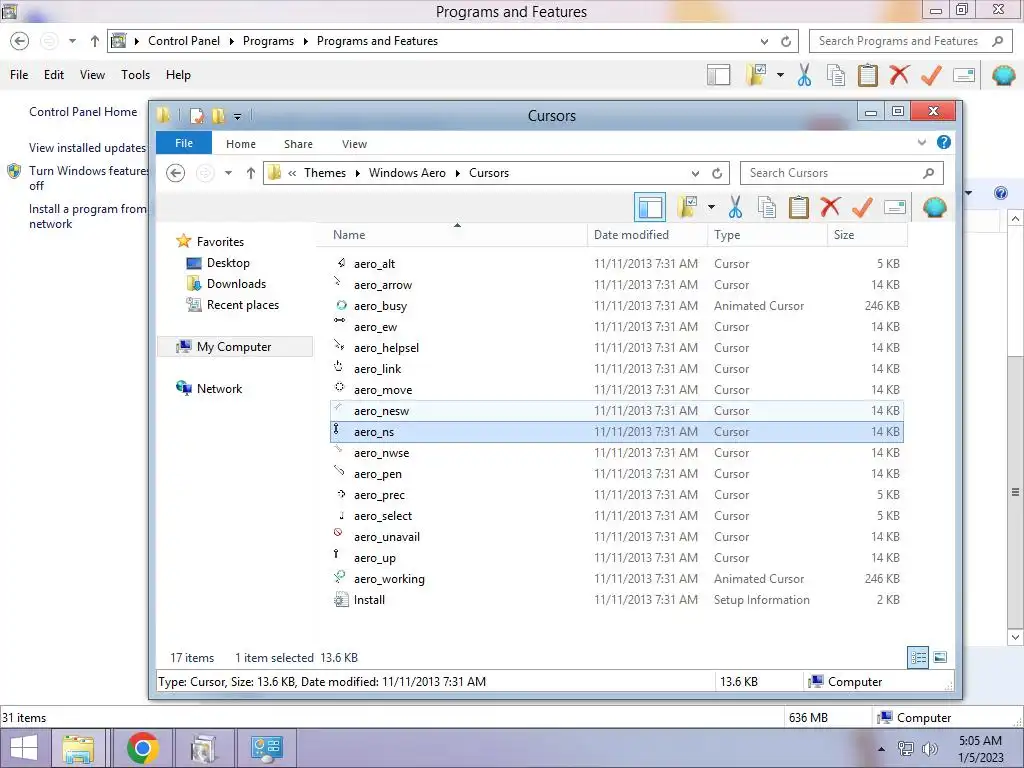Click Programs in Control Panel address bar

click(x=268, y=41)
